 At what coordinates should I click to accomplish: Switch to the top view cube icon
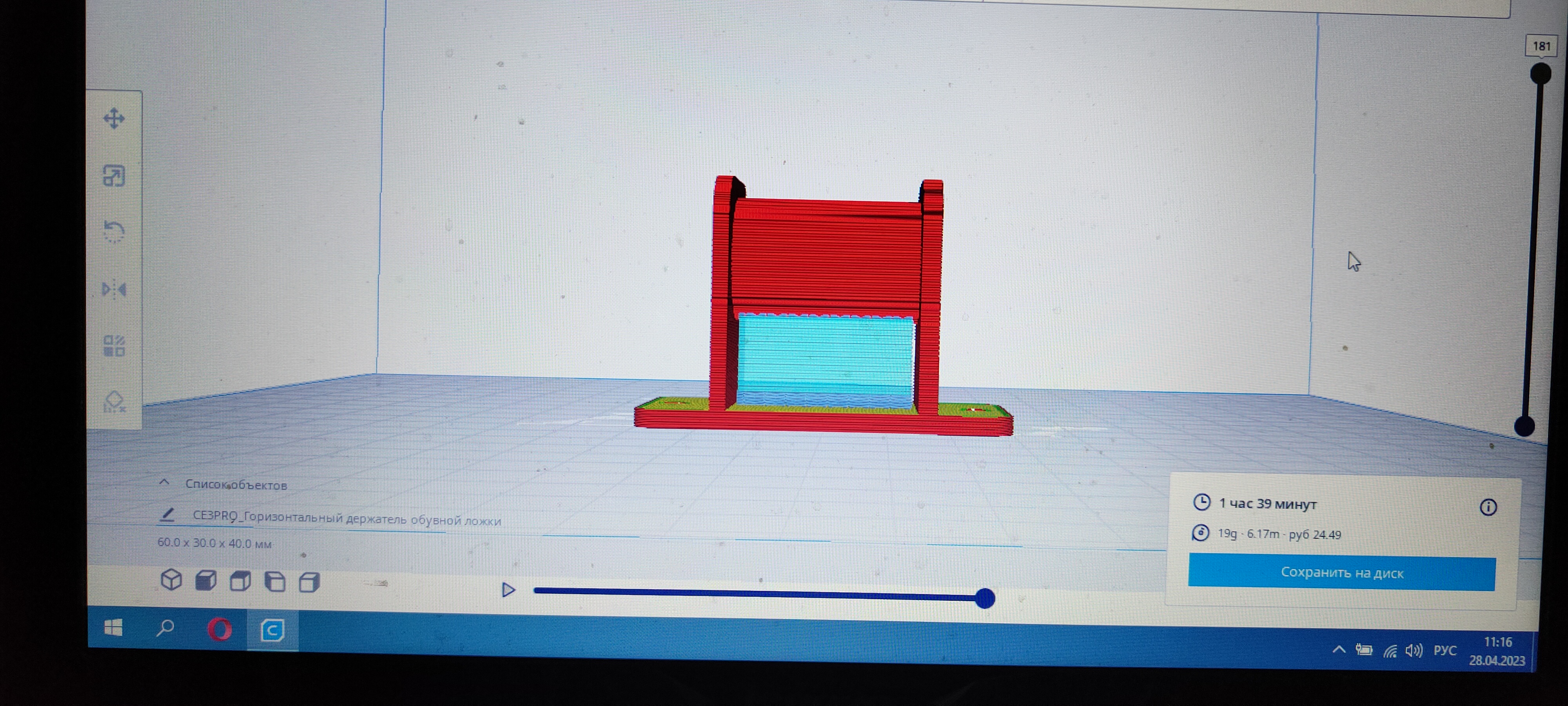[x=240, y=581]
